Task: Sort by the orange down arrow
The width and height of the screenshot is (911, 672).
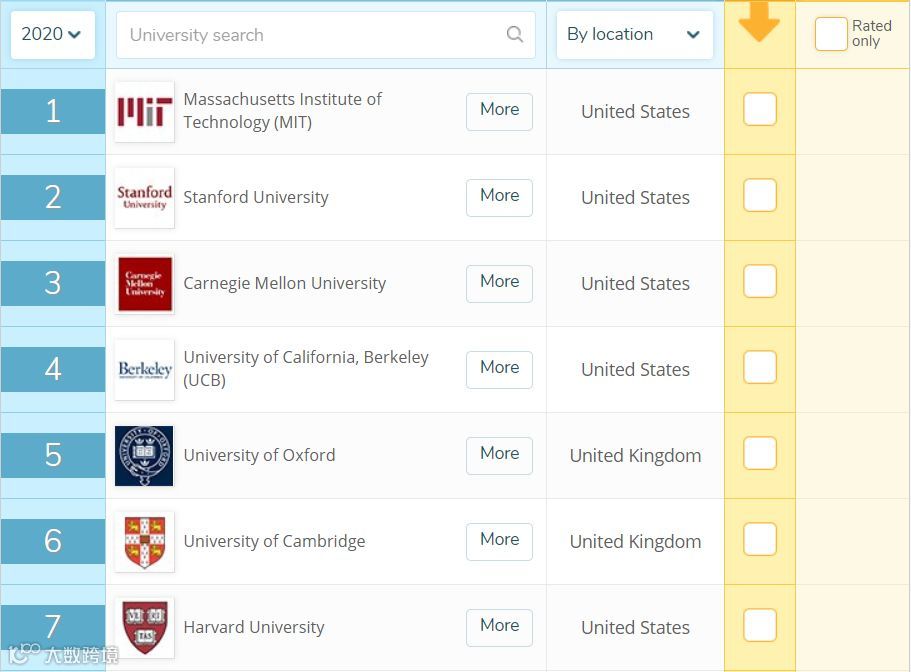Action: 759,22
